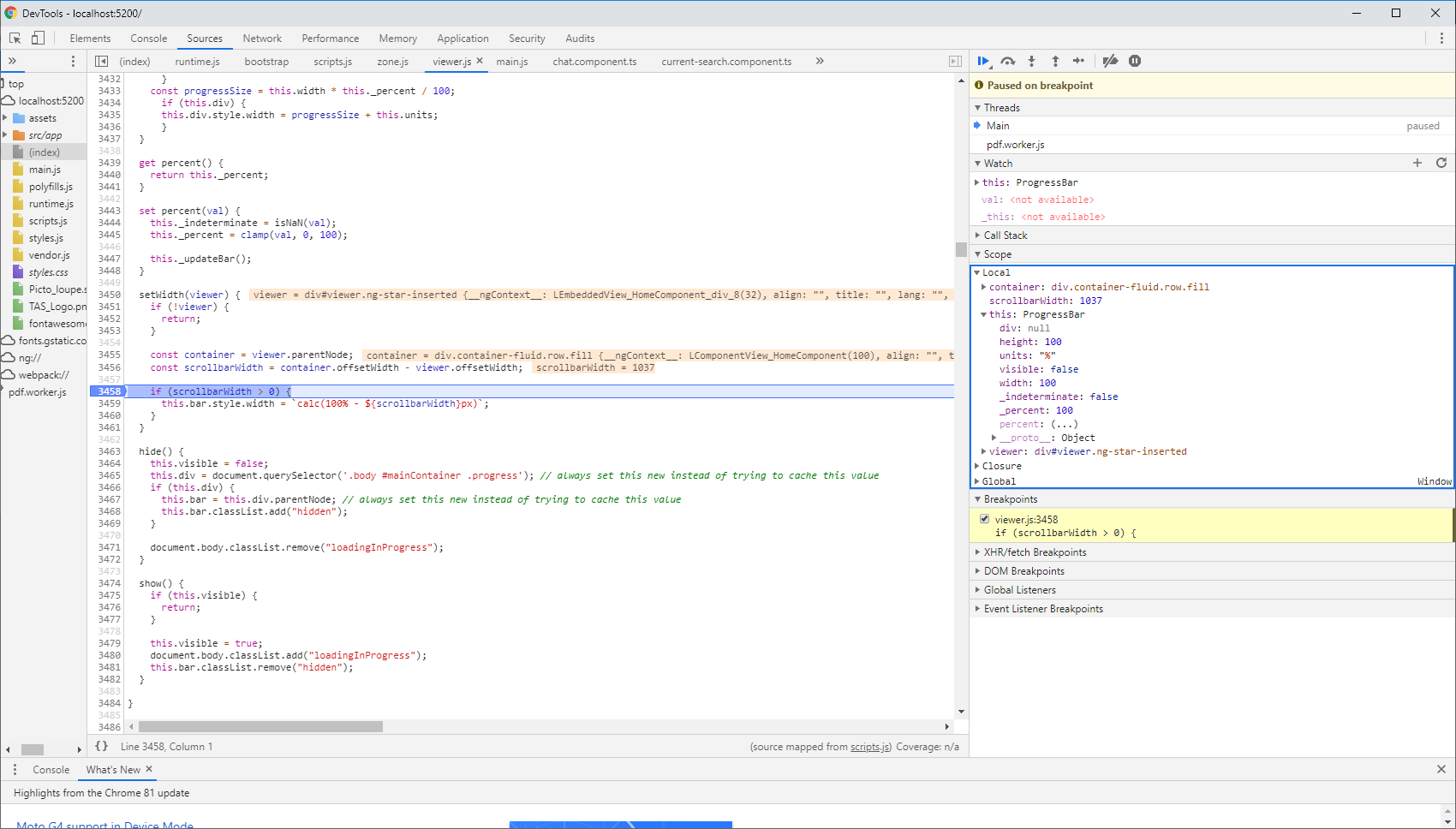Viewport: 1456px width, 829px height.
Task: Add a new watch expression
Action: click(x=1417, y=163)
